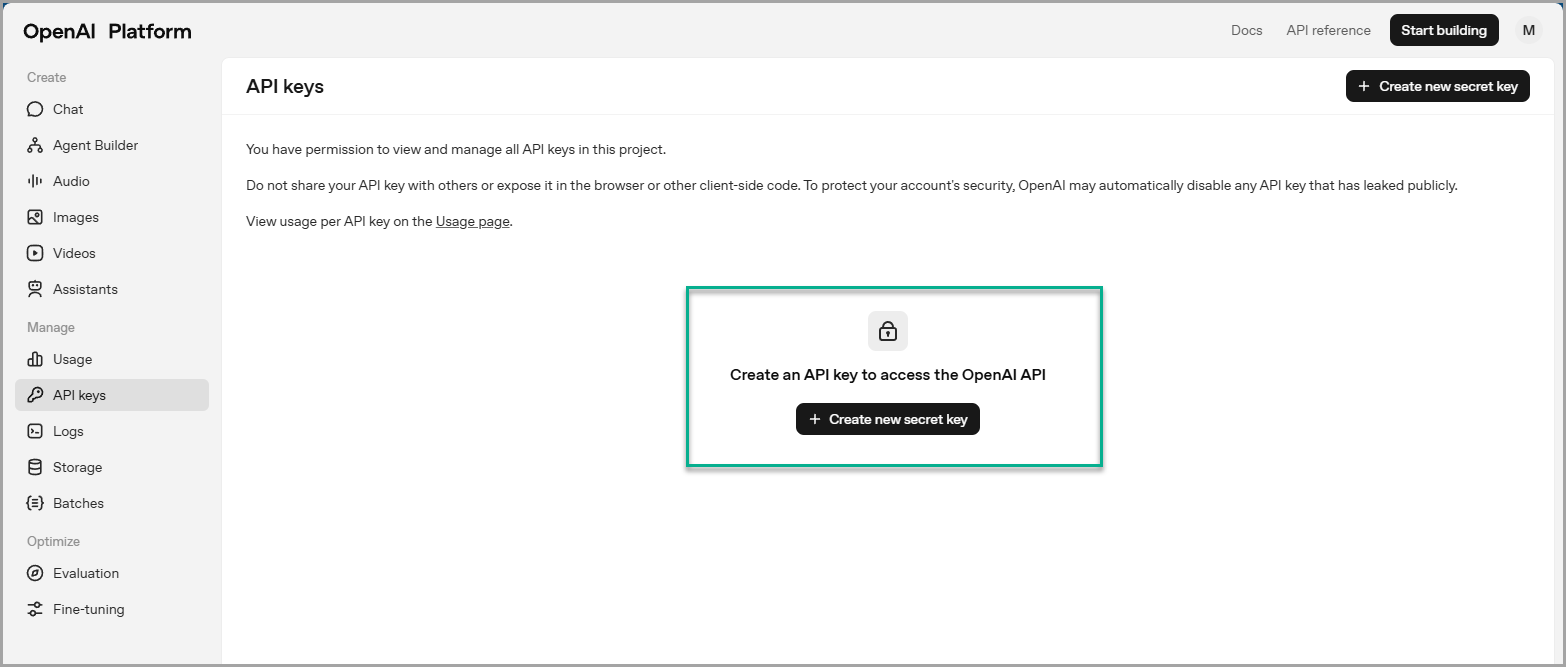Screen dimensions: 1566x667
Task: Click the lock icon in center card
Action: pyautogui.click(x=887, y=331)
